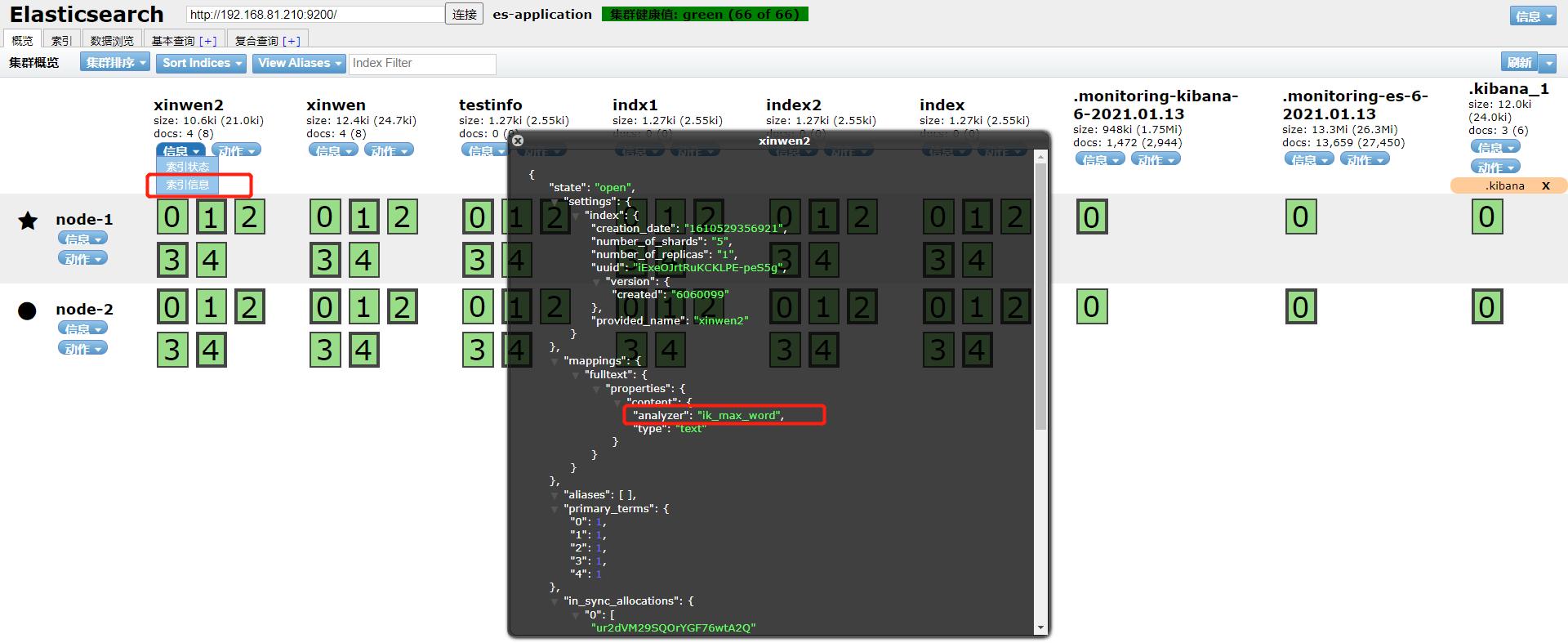Open node-1 信息 dropdown
Viewport: 1568px width, 643px height.
tap(82, 239)
